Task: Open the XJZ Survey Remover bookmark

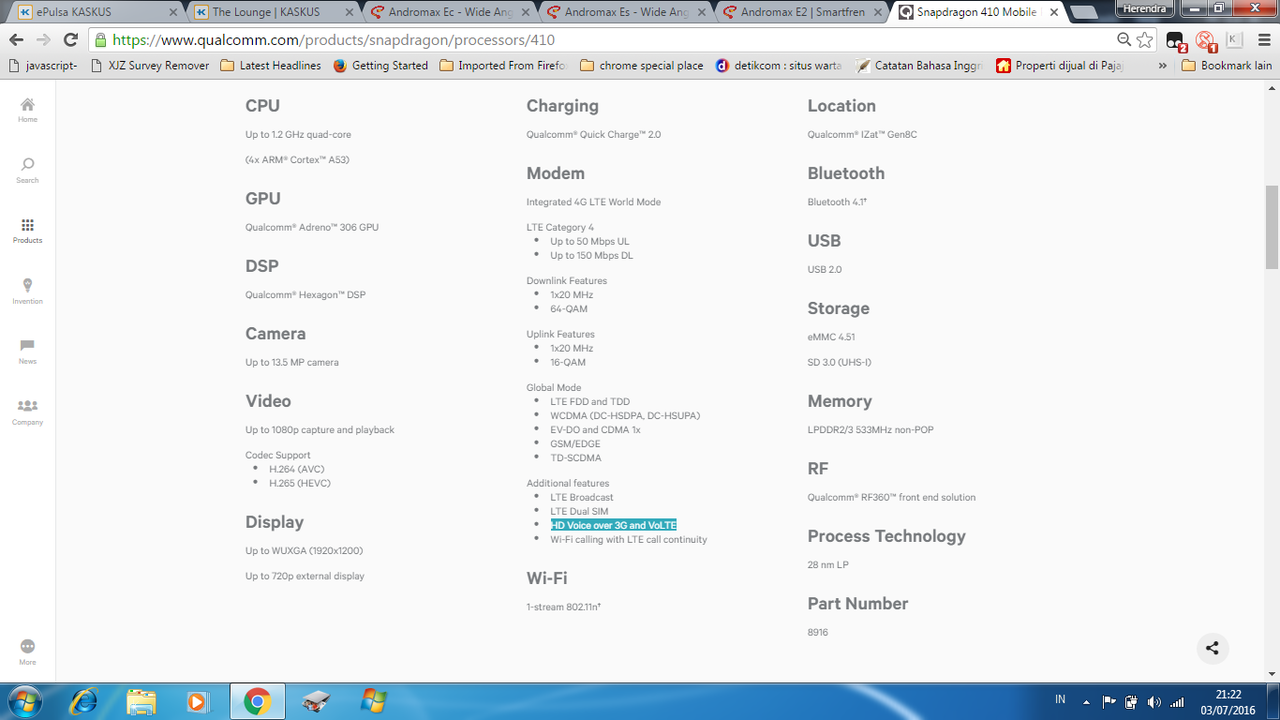Action: [x=150, y=65]
